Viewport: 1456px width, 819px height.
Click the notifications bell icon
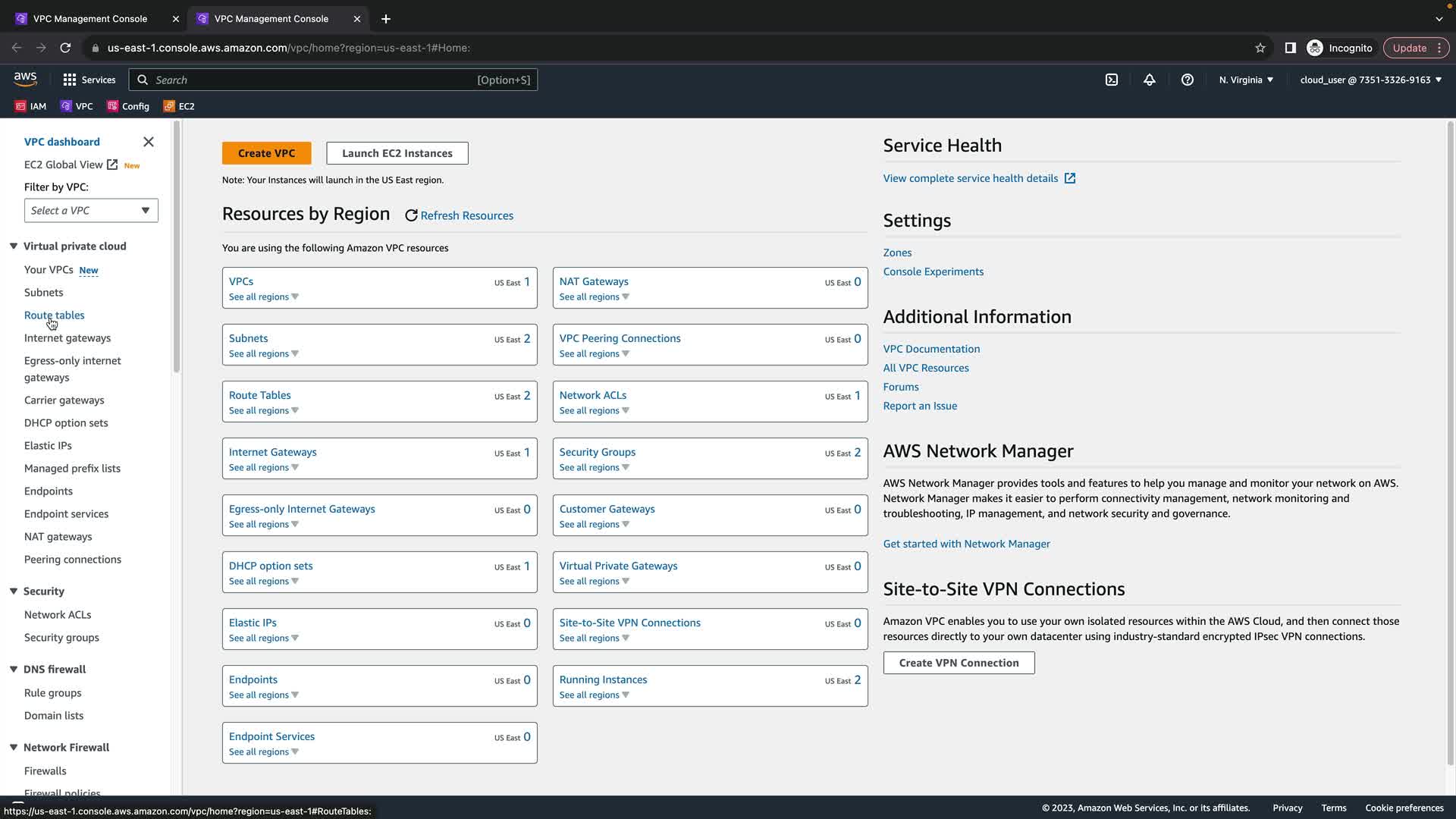click(x=1150, y=80)
